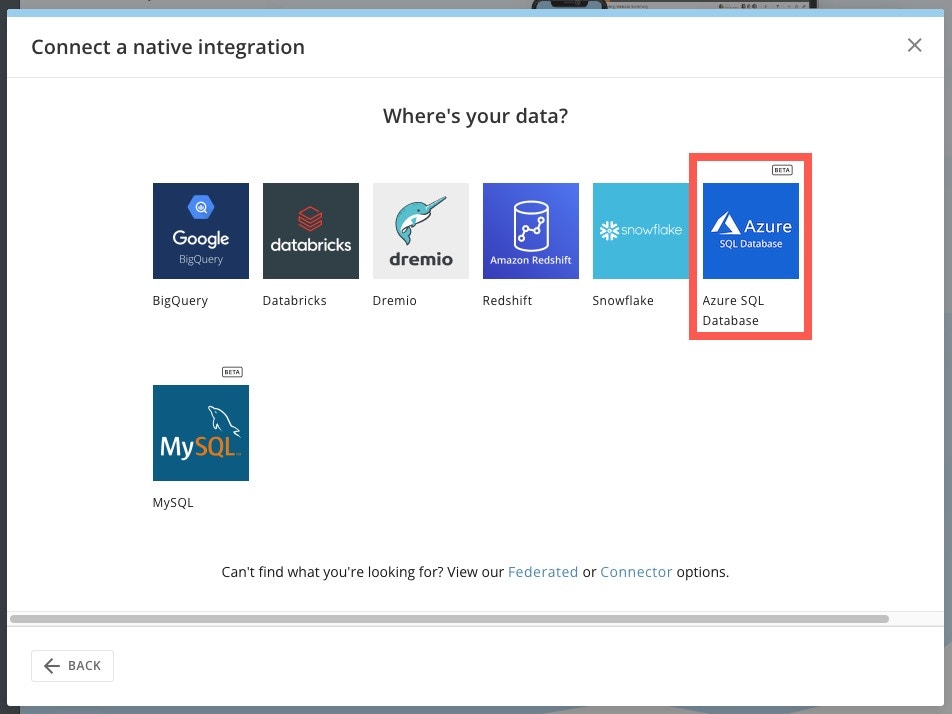This screenshot has height=714, width=952.
Task: Open the Databricks integration
Action: [310, 230]
